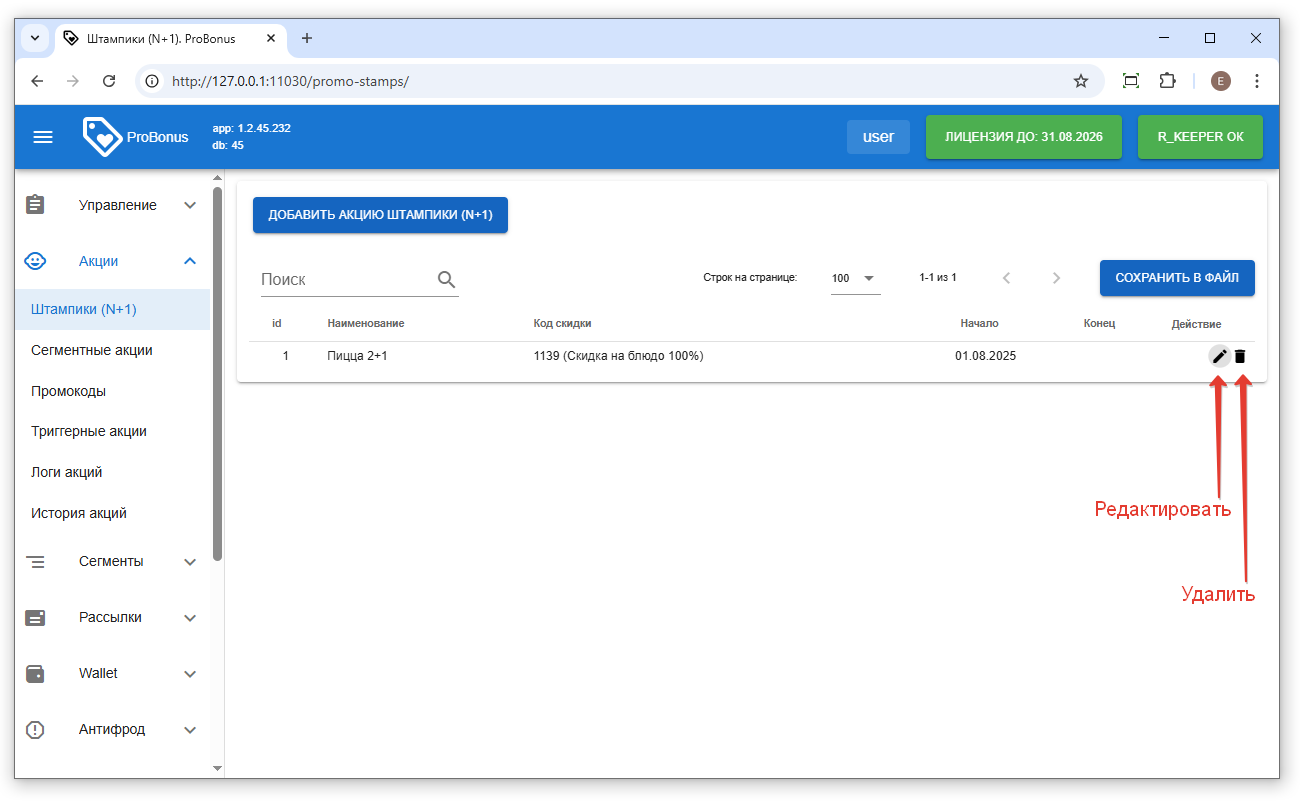1300x808 pixels.
Task: Click the 1-1 из 1 pagination text
Action: pyautogui.click(x=938, y=278)
